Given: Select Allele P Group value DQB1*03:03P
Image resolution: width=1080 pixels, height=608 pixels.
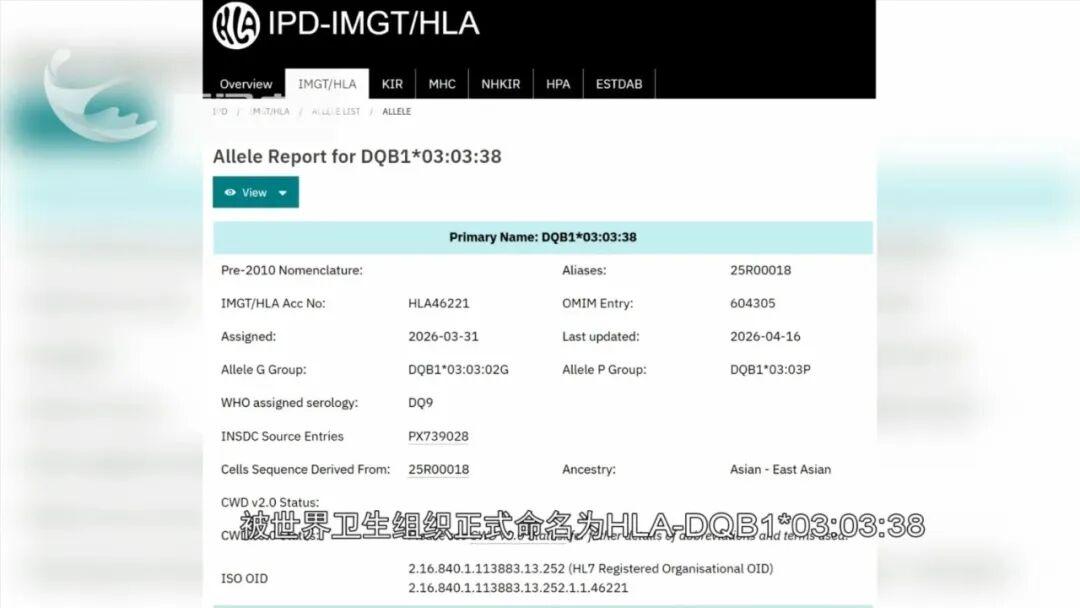Looking at the screenshot, I should pos(770,370).
